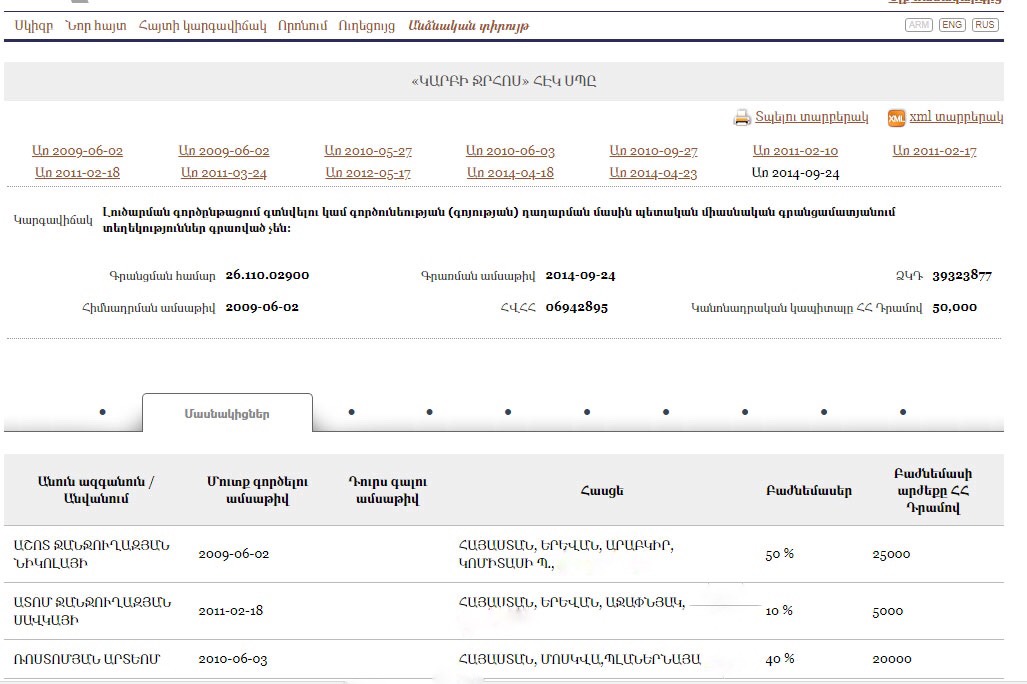Click the printer icon for print version

click(x=741, y=117)
